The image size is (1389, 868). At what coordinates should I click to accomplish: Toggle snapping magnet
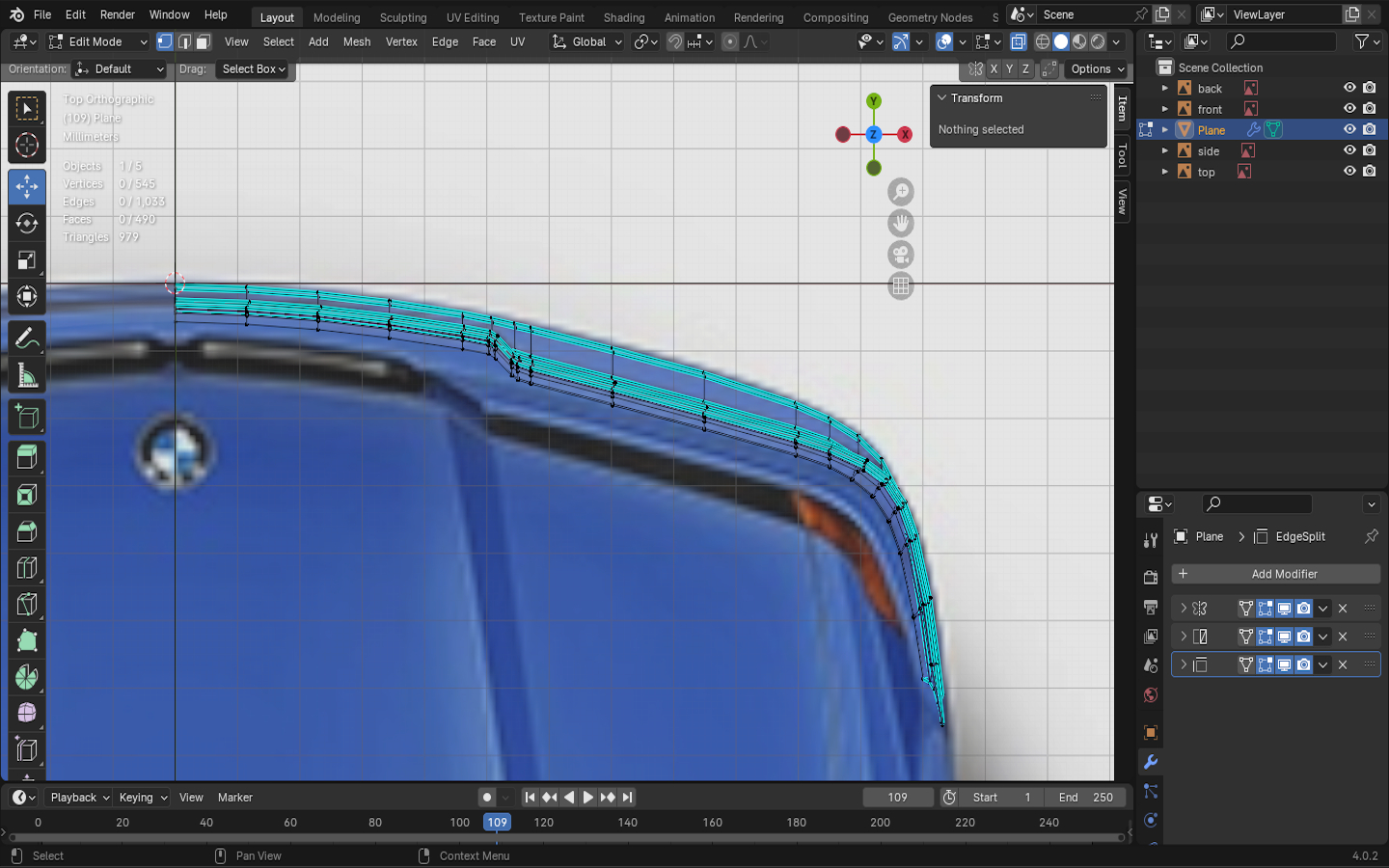pos(675,41)
